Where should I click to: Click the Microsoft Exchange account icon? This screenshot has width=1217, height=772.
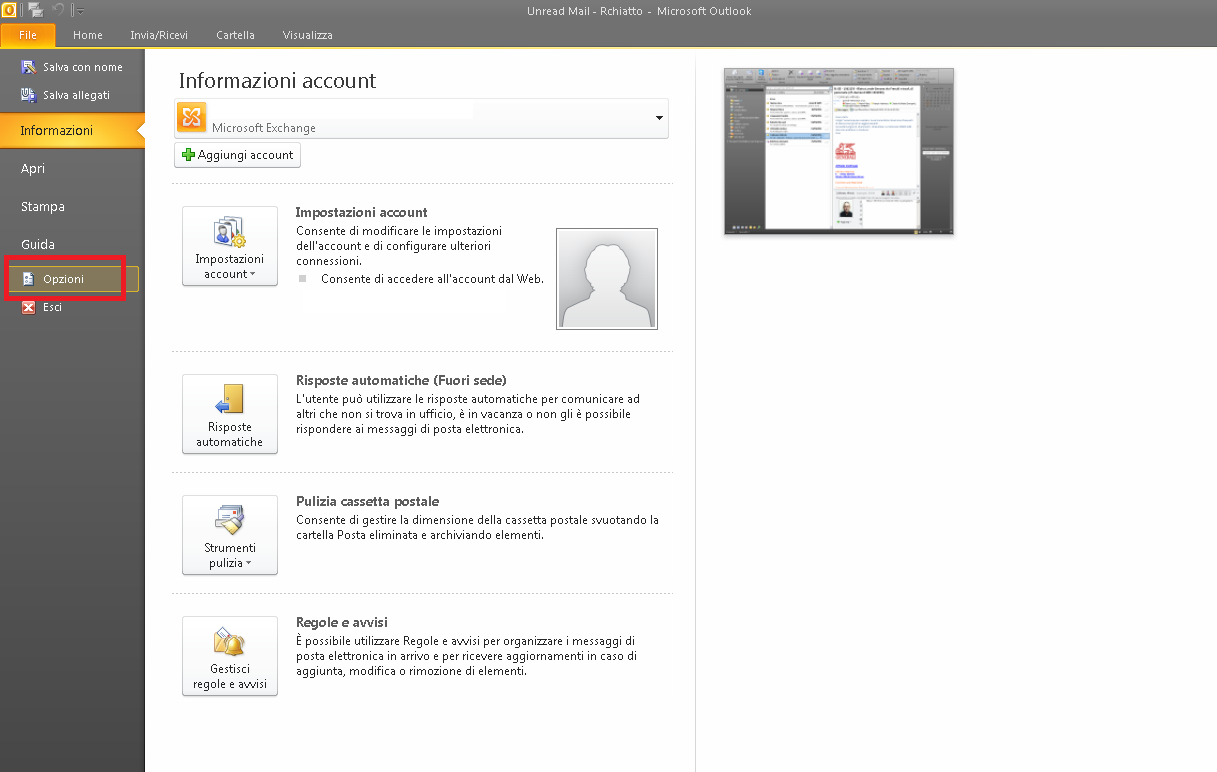tap(192, 118)
